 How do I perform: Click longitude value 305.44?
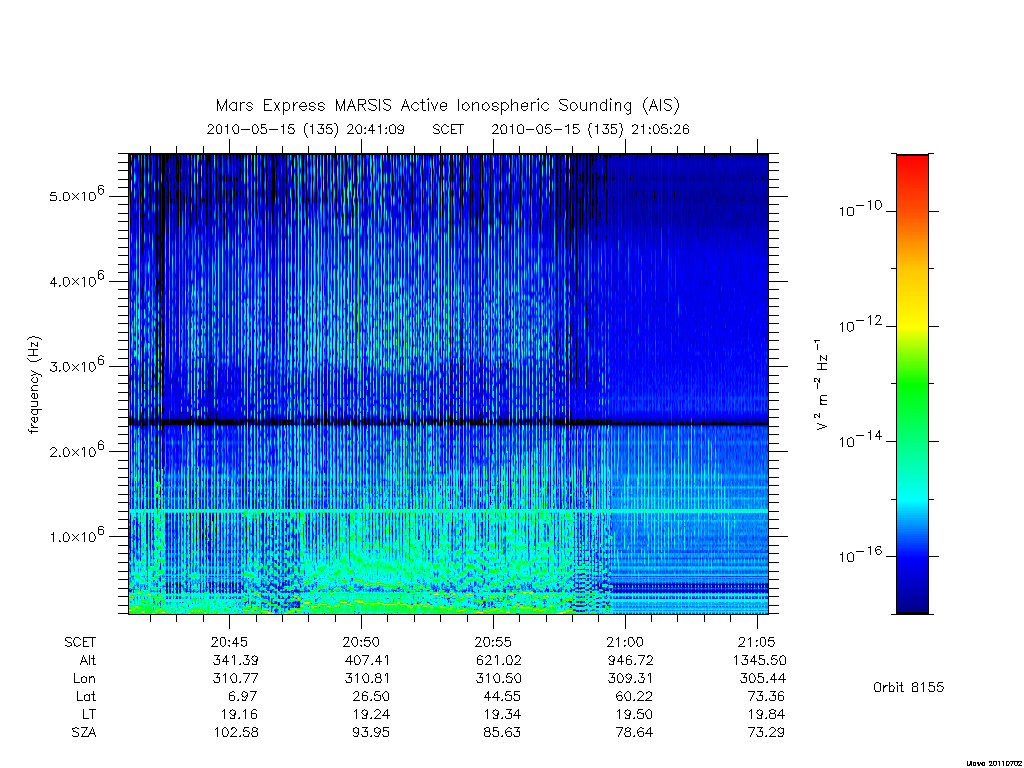tap(763, 679)
